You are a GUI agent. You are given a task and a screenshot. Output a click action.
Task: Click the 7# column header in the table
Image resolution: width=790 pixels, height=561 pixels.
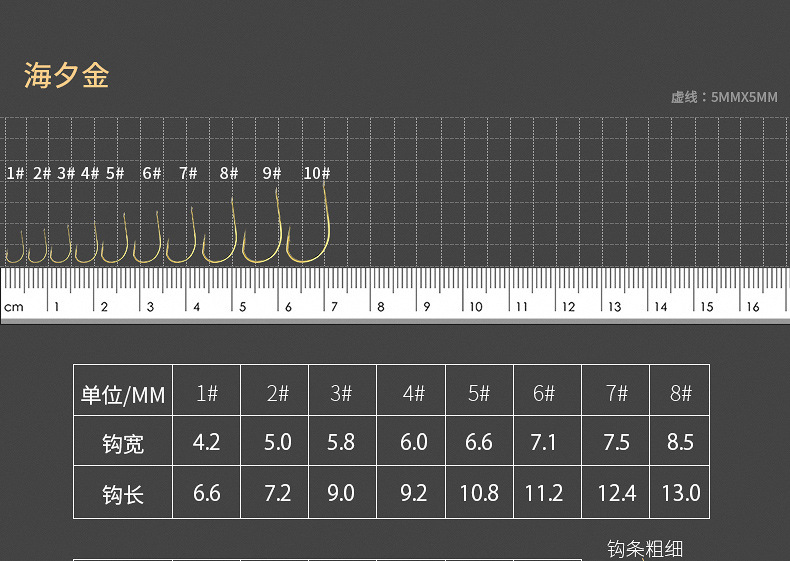(617, 393)
